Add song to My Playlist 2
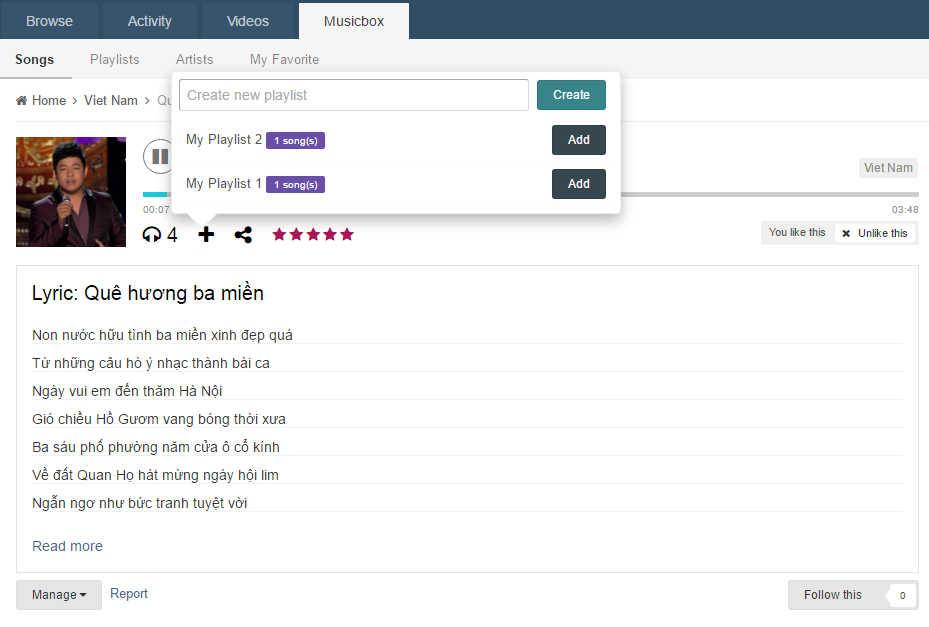This screenshot has width=929, height=627. click(578, 140)
